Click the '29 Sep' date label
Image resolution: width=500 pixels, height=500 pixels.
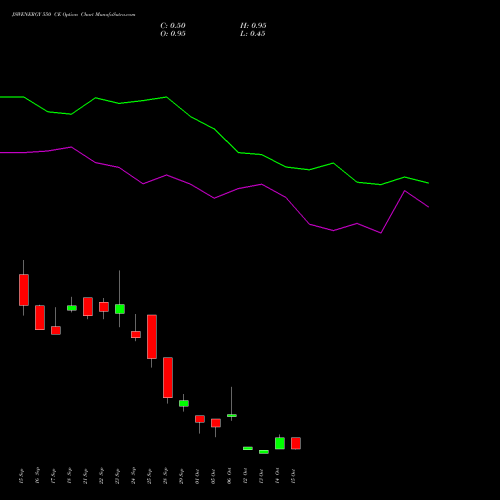click(x=182, y=476)
